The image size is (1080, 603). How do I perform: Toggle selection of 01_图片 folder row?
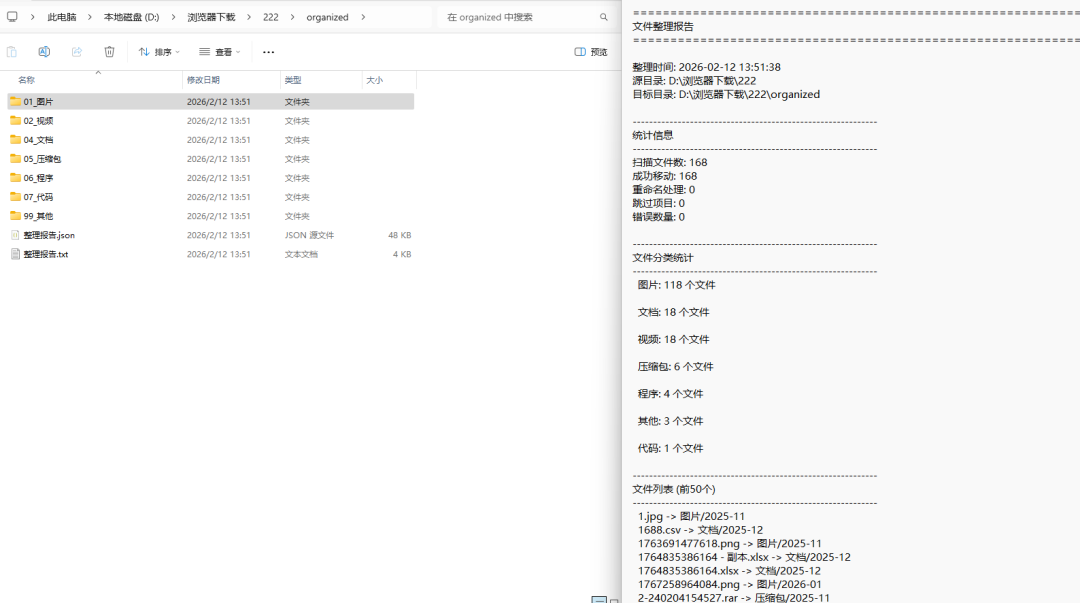coord(100,101)
